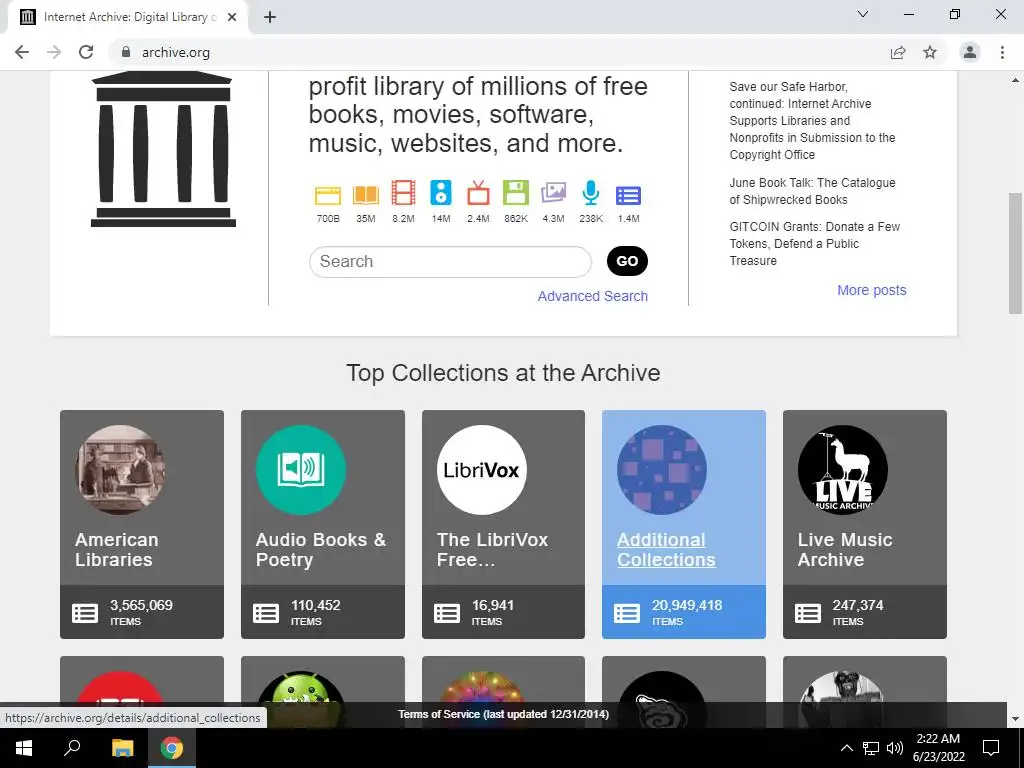Open the microphone concerts icon labeled 238K
The width and height of the screenshot is (1024, 768).
point(590,193)
